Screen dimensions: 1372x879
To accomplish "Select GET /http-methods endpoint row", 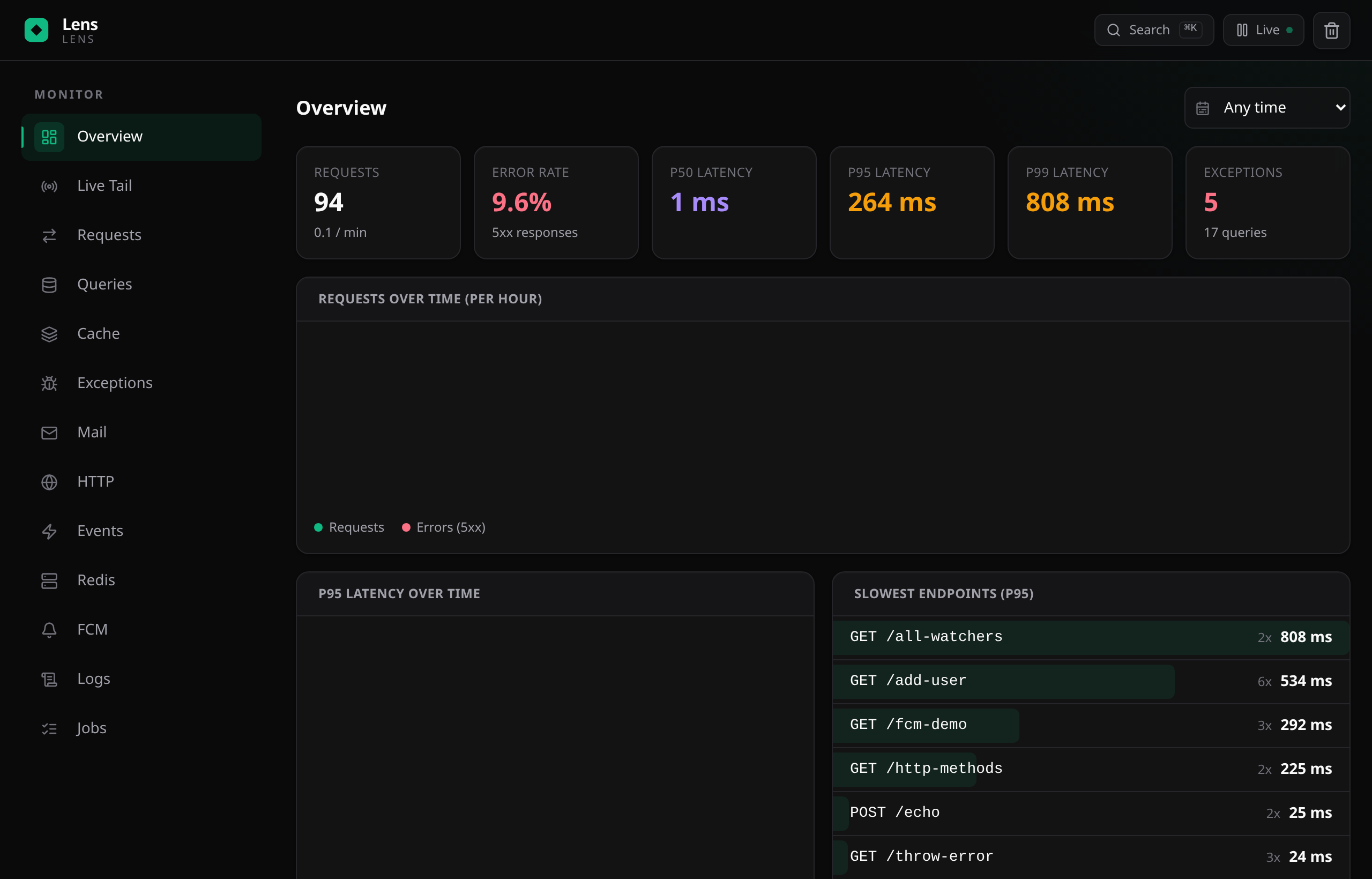I will coord(1091,770).
